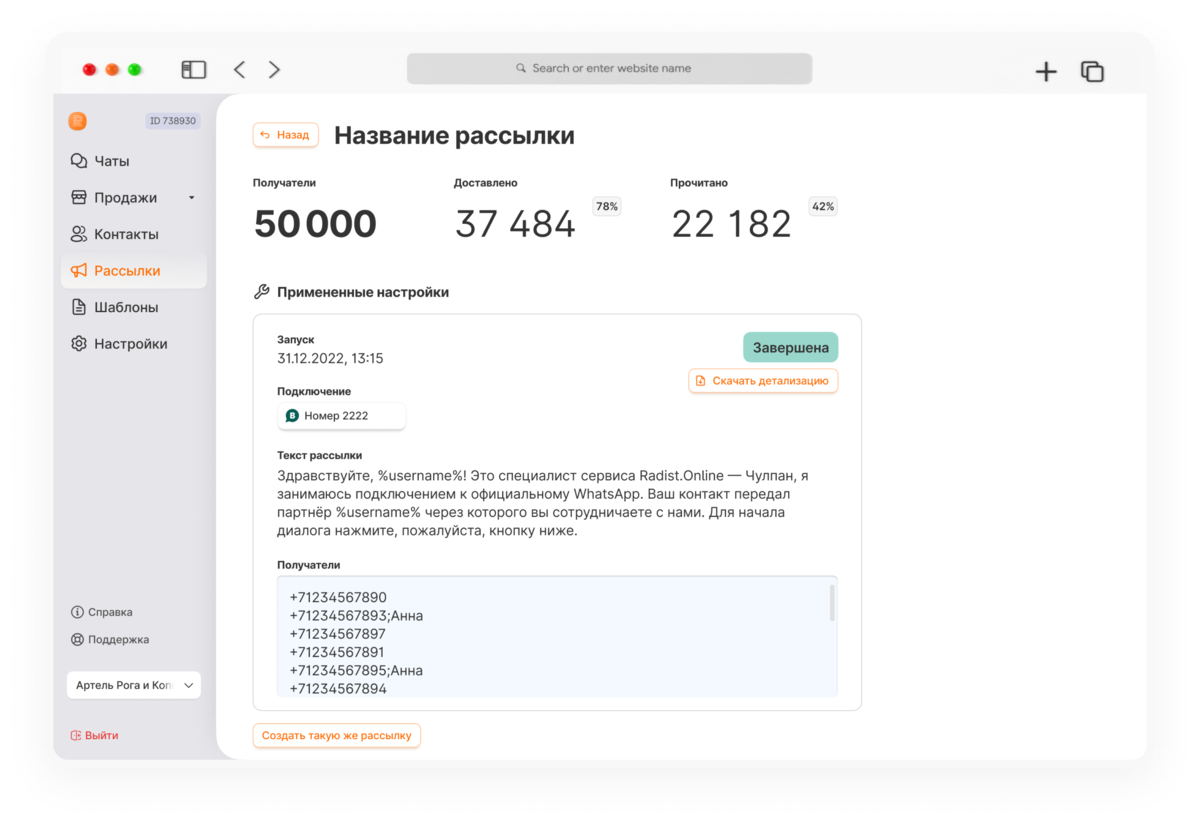The image size is (1200, 826).
Task: Log out with Выйти
Action: click(94, 735)
